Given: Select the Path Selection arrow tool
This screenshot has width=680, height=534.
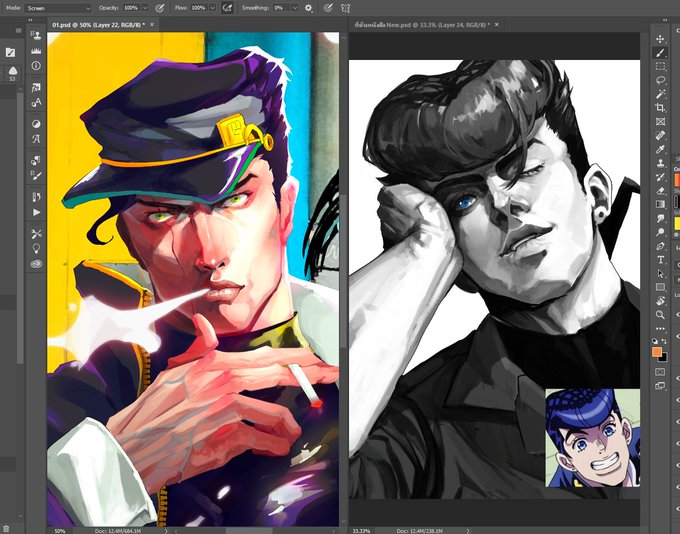Looking at the screenshot, I should tap(660, 273).
